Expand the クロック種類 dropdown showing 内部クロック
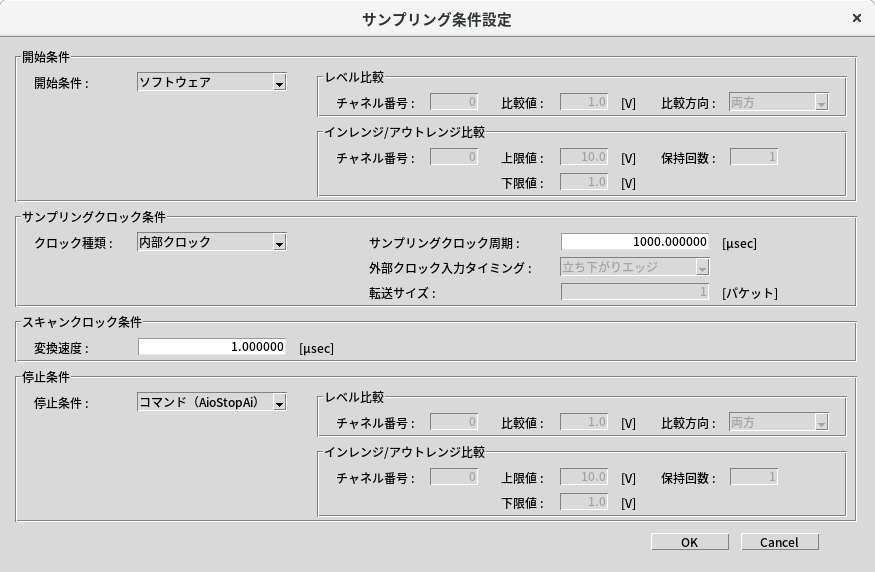875x572 pixels. 212,242
